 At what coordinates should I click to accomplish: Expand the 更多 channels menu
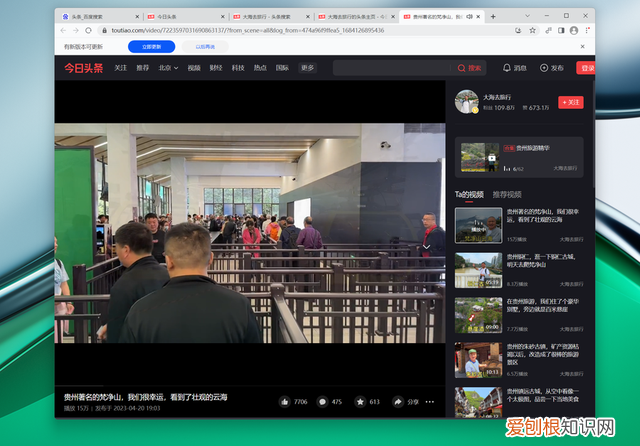(x=308, y=68)
